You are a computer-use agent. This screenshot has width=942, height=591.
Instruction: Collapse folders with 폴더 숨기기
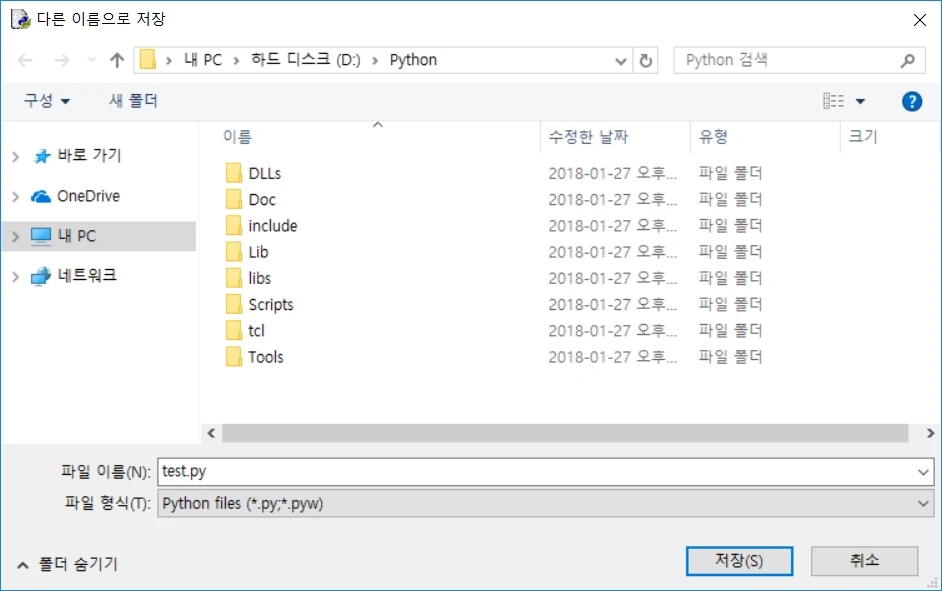(68, 564)
